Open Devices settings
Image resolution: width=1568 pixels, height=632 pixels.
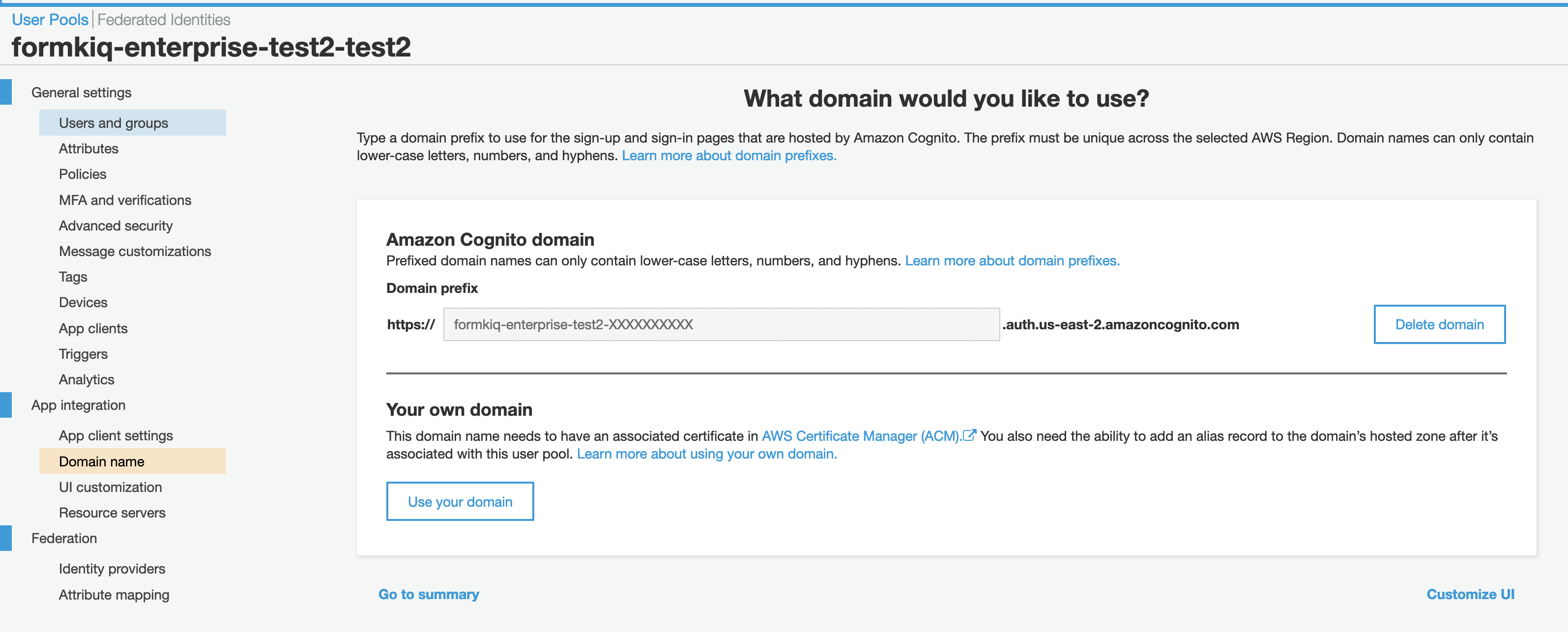point(84,303)
